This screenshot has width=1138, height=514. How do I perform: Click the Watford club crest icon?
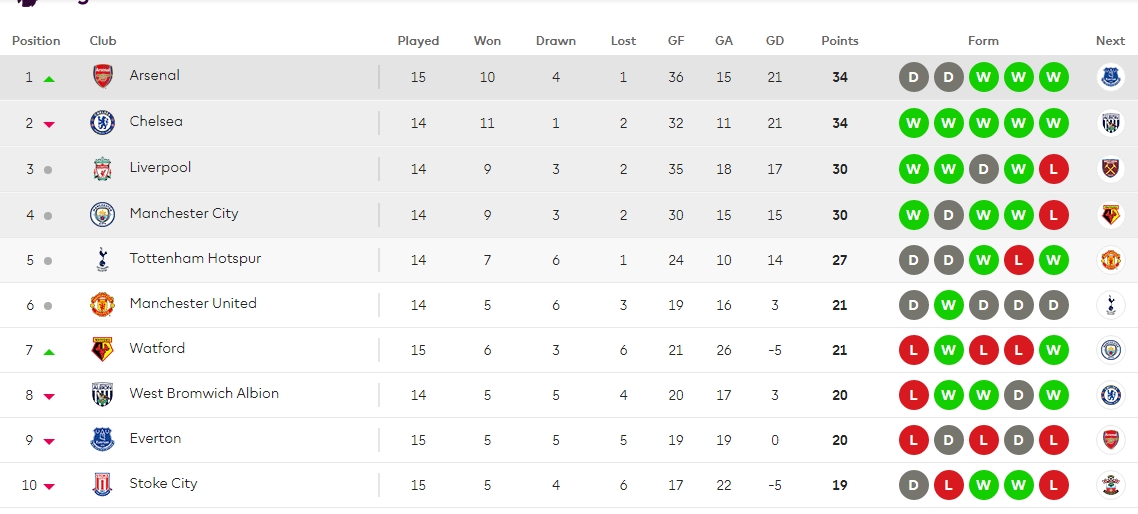pyautogui.click(x=102, y=350)
